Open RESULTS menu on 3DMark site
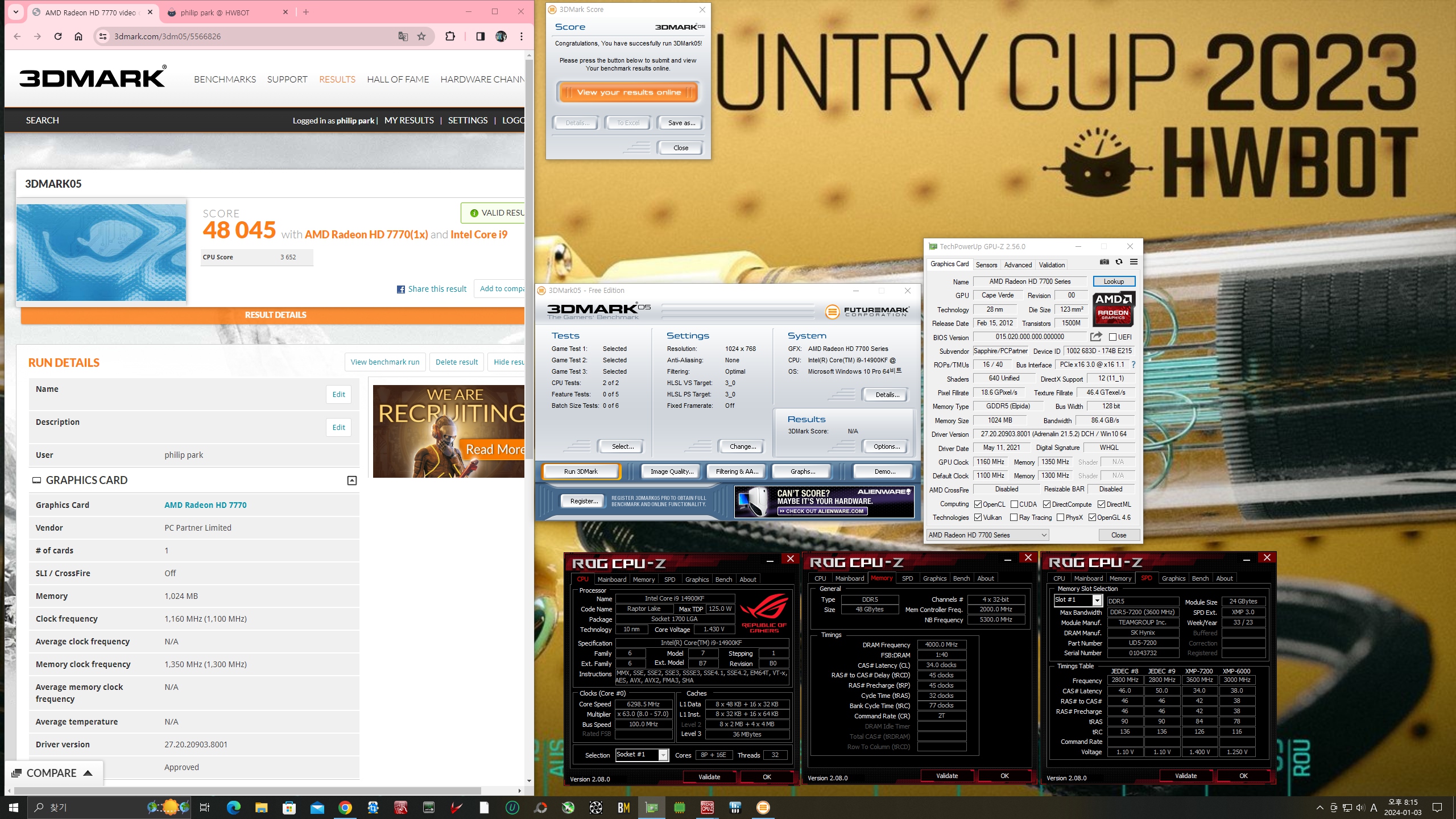Image resolution: width=1456 pixels, height=819 pixels. pos(337,79)
